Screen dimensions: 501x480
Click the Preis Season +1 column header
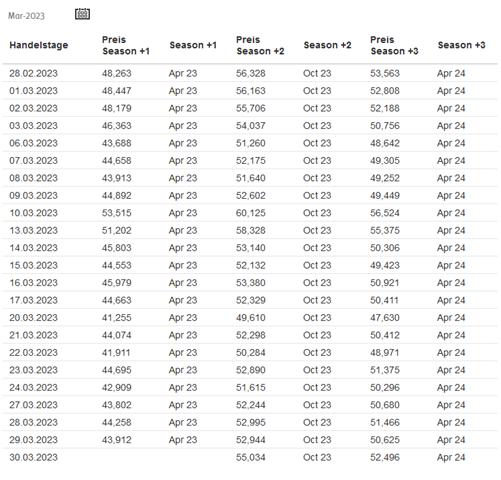126,45
